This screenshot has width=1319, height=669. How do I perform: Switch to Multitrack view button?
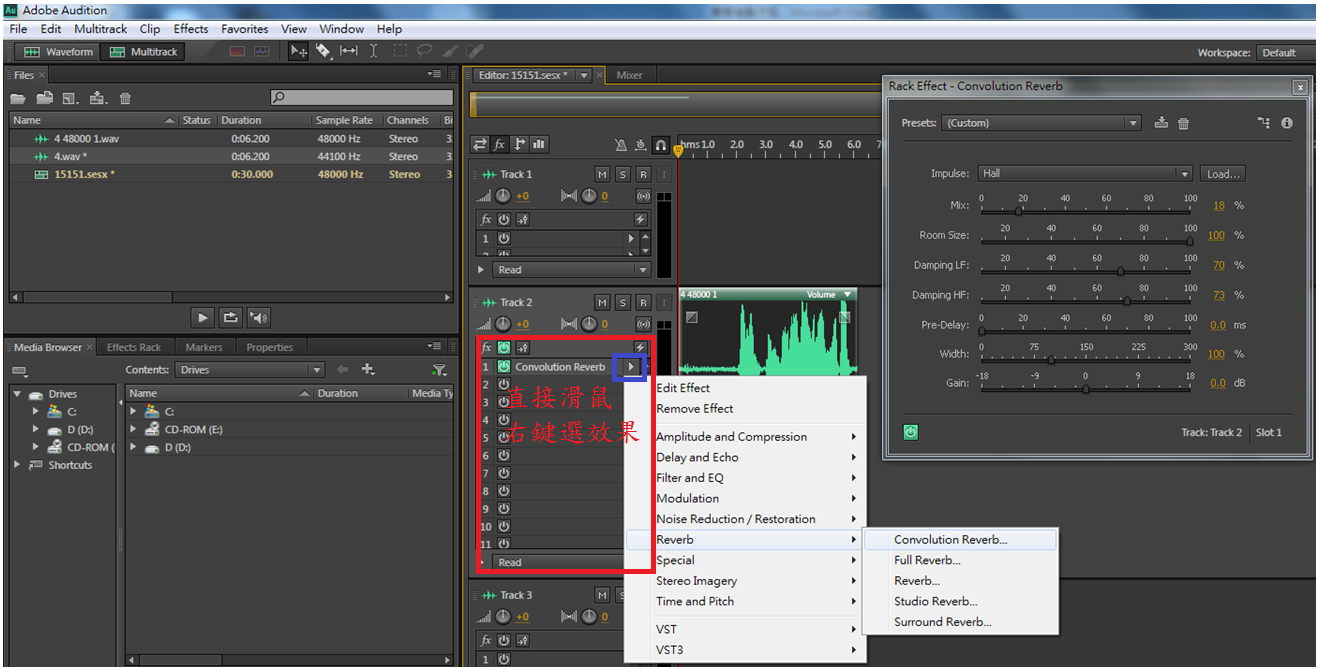(144, 52)
